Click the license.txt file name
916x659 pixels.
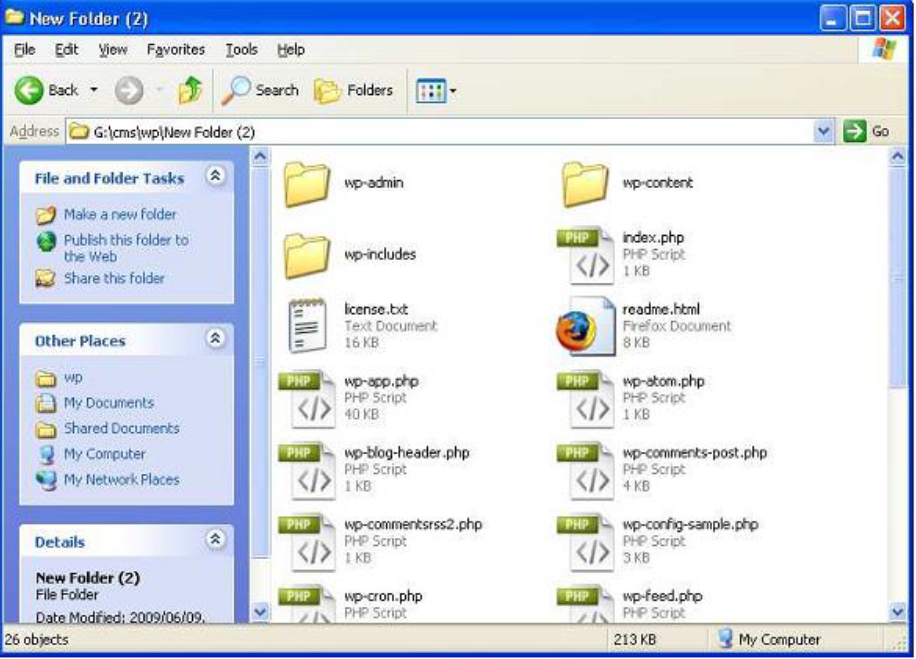coord(376,309)
